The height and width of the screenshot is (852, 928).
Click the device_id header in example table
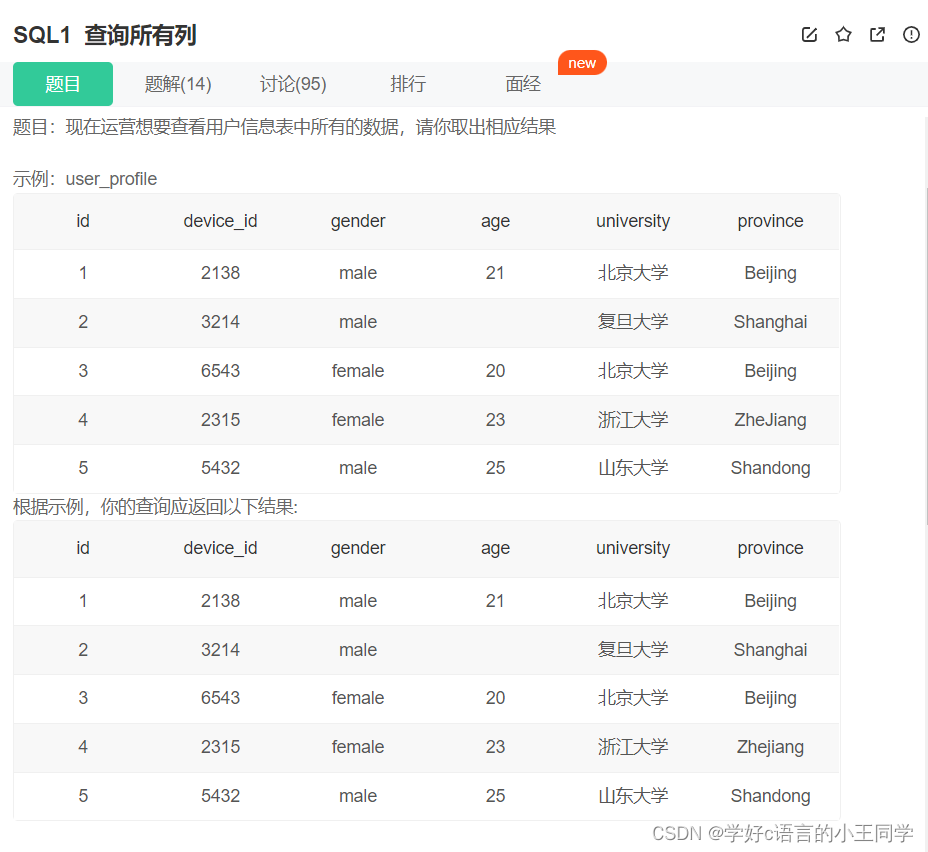point(220,221)
